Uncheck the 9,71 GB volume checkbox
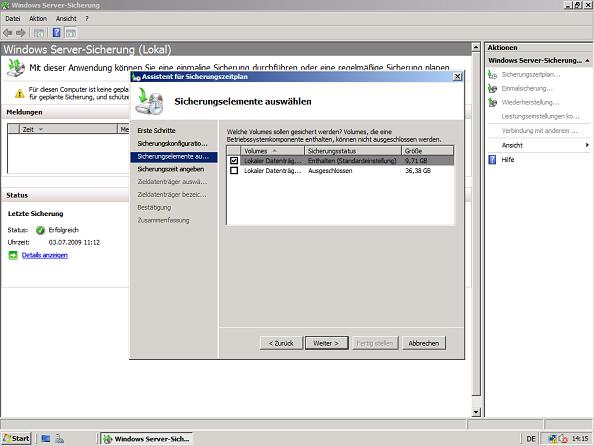The image size is (594, 446). click(234, 161)
